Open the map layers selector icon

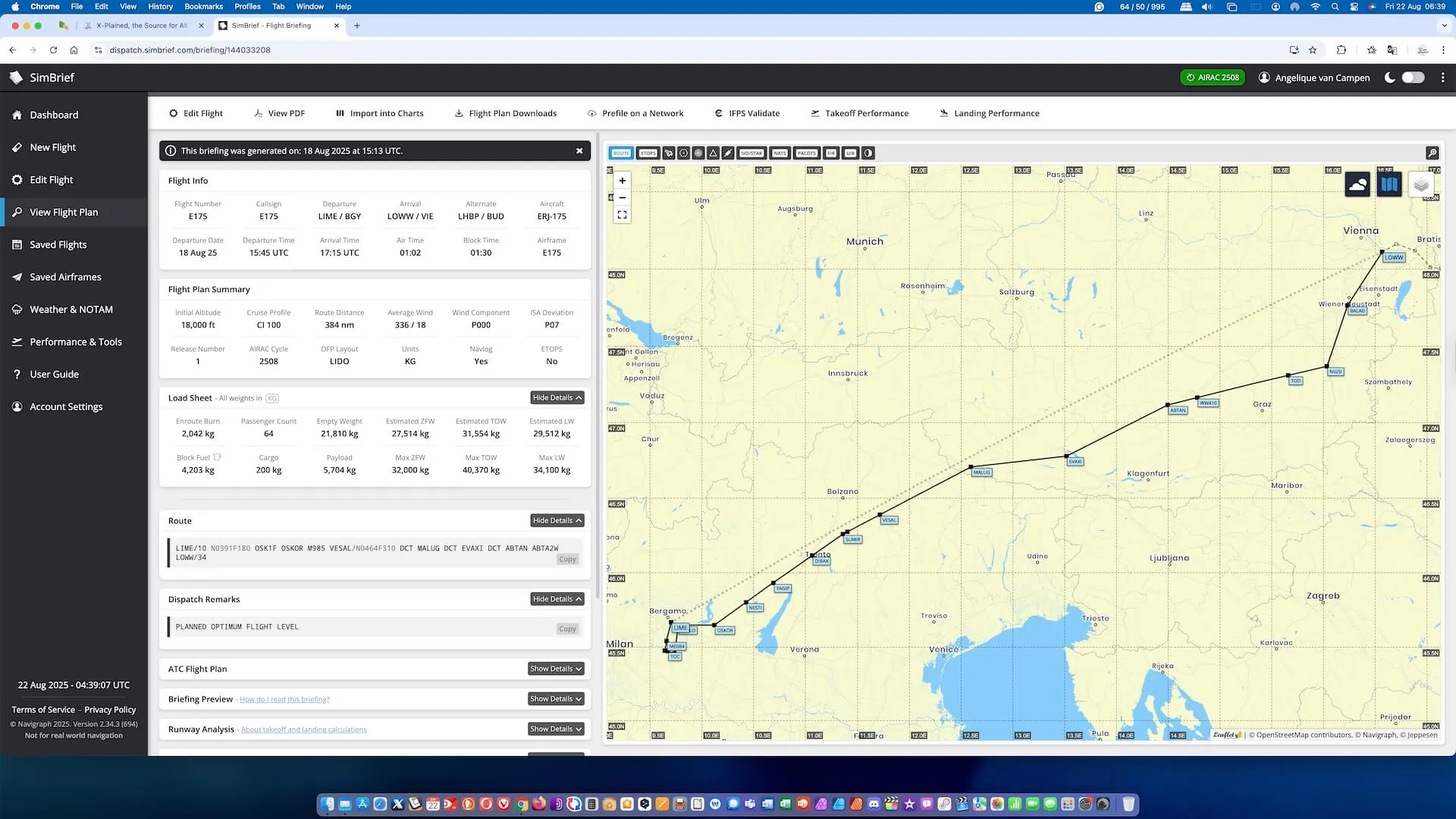(x=1421, y=184)
